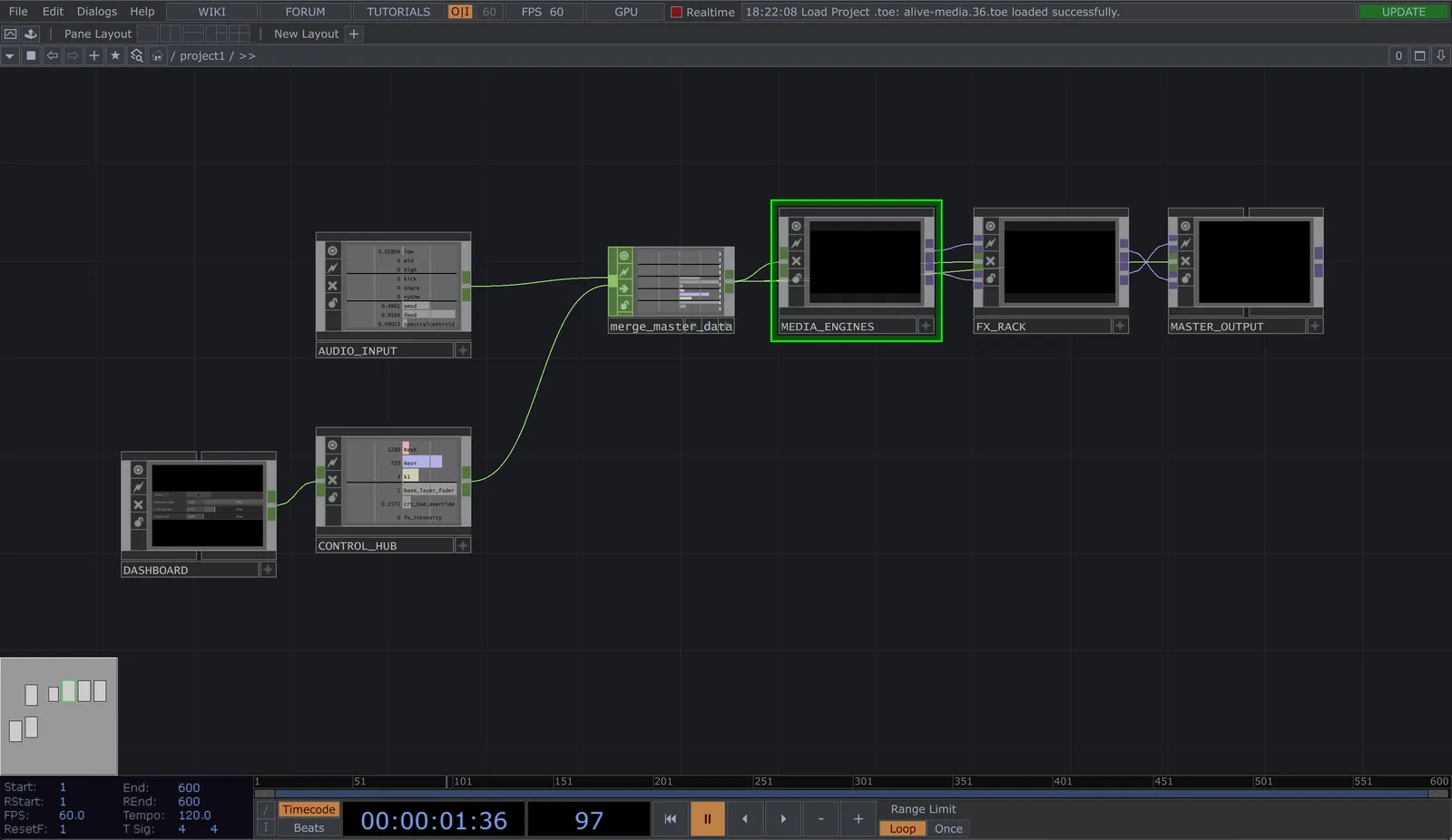Click the pane stop square icon
This screenshot has height=840, width=1452.
[x=31, y=55]
